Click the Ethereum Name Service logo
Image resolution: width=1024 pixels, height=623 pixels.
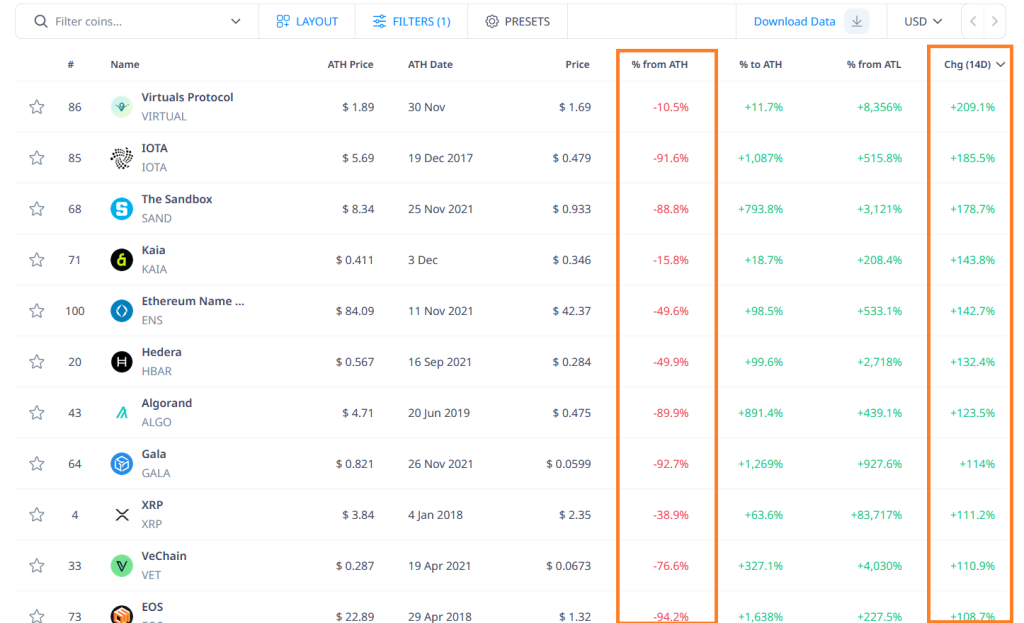tap(121, 310)
